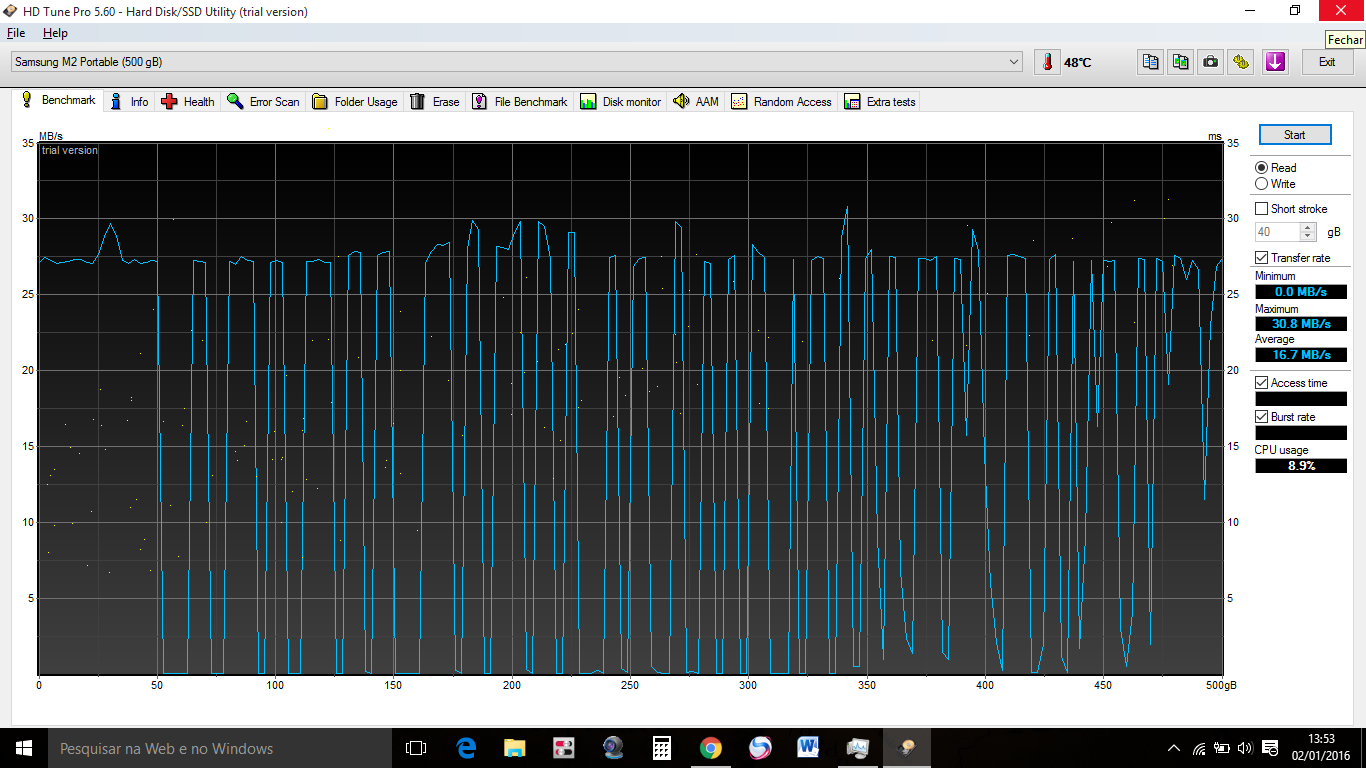Click the 48°C temperature reading
Image resolution: width=1366 pixels, height=768 pixels.
1077,63
